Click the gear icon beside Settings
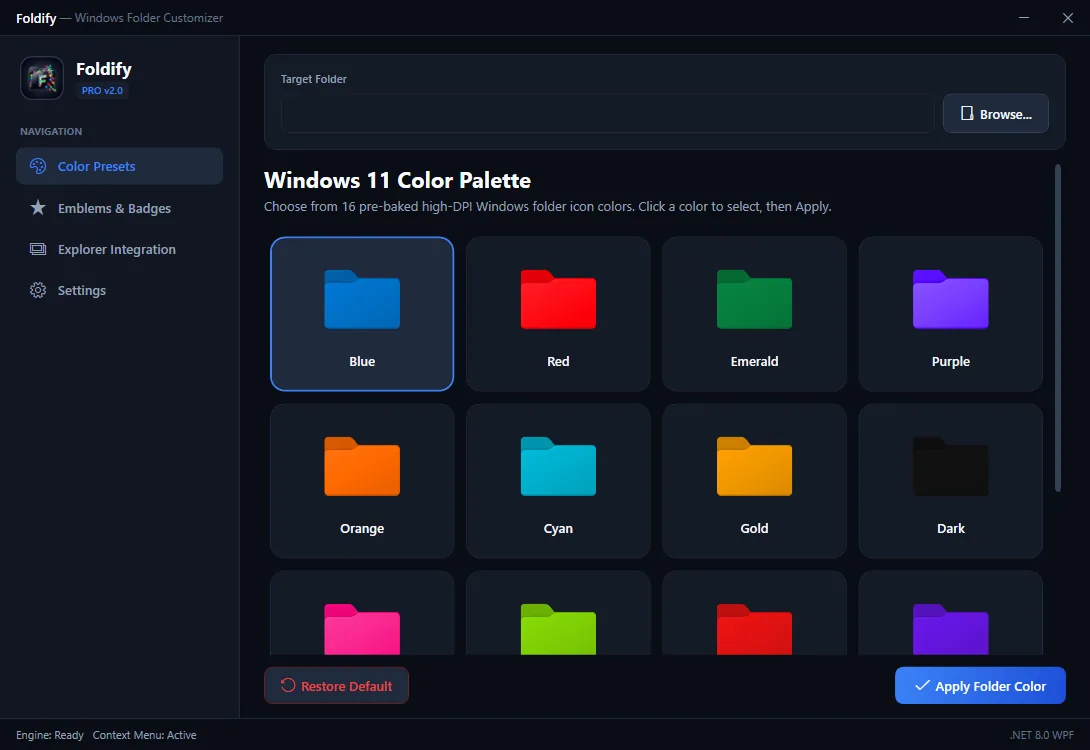 [x=38, y=291]
